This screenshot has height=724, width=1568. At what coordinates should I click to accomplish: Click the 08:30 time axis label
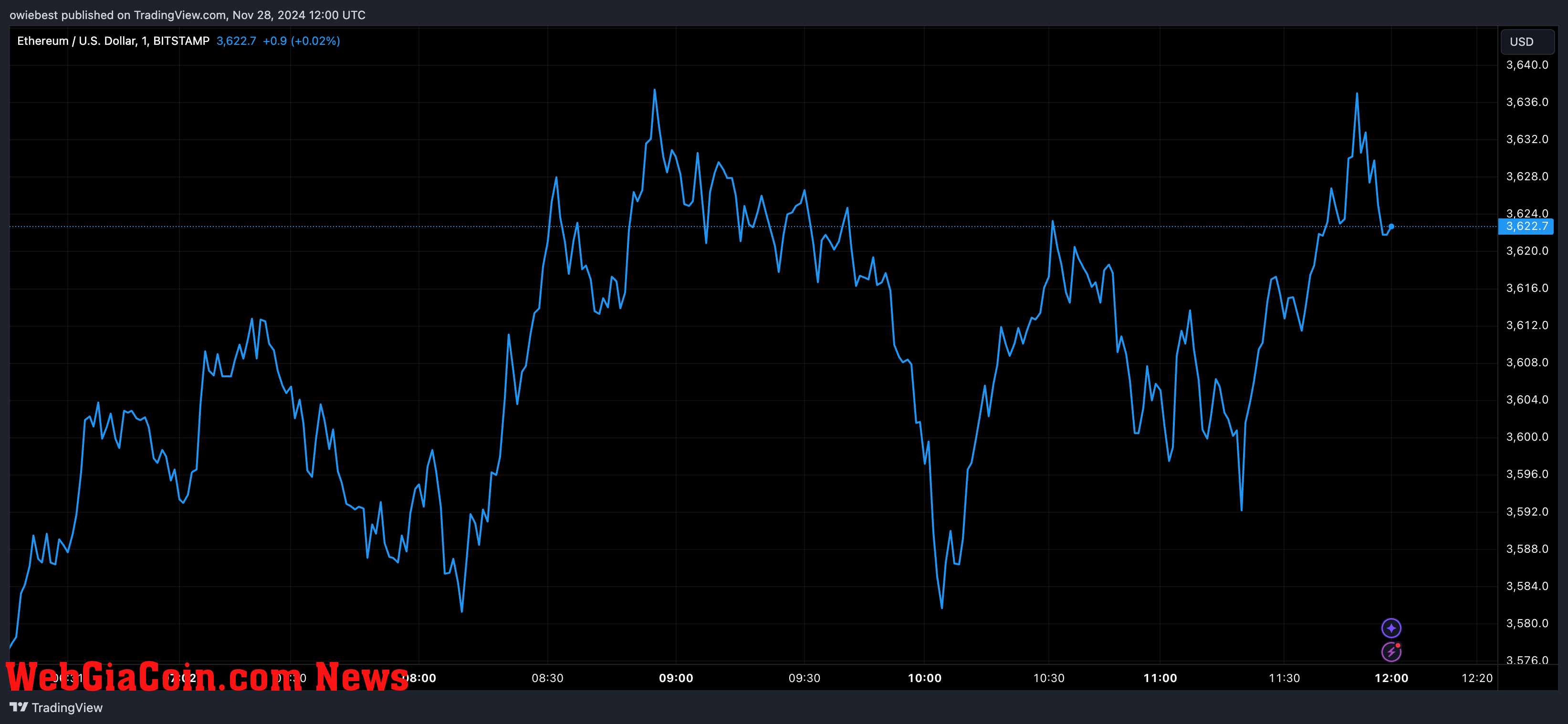click(547, 678)
